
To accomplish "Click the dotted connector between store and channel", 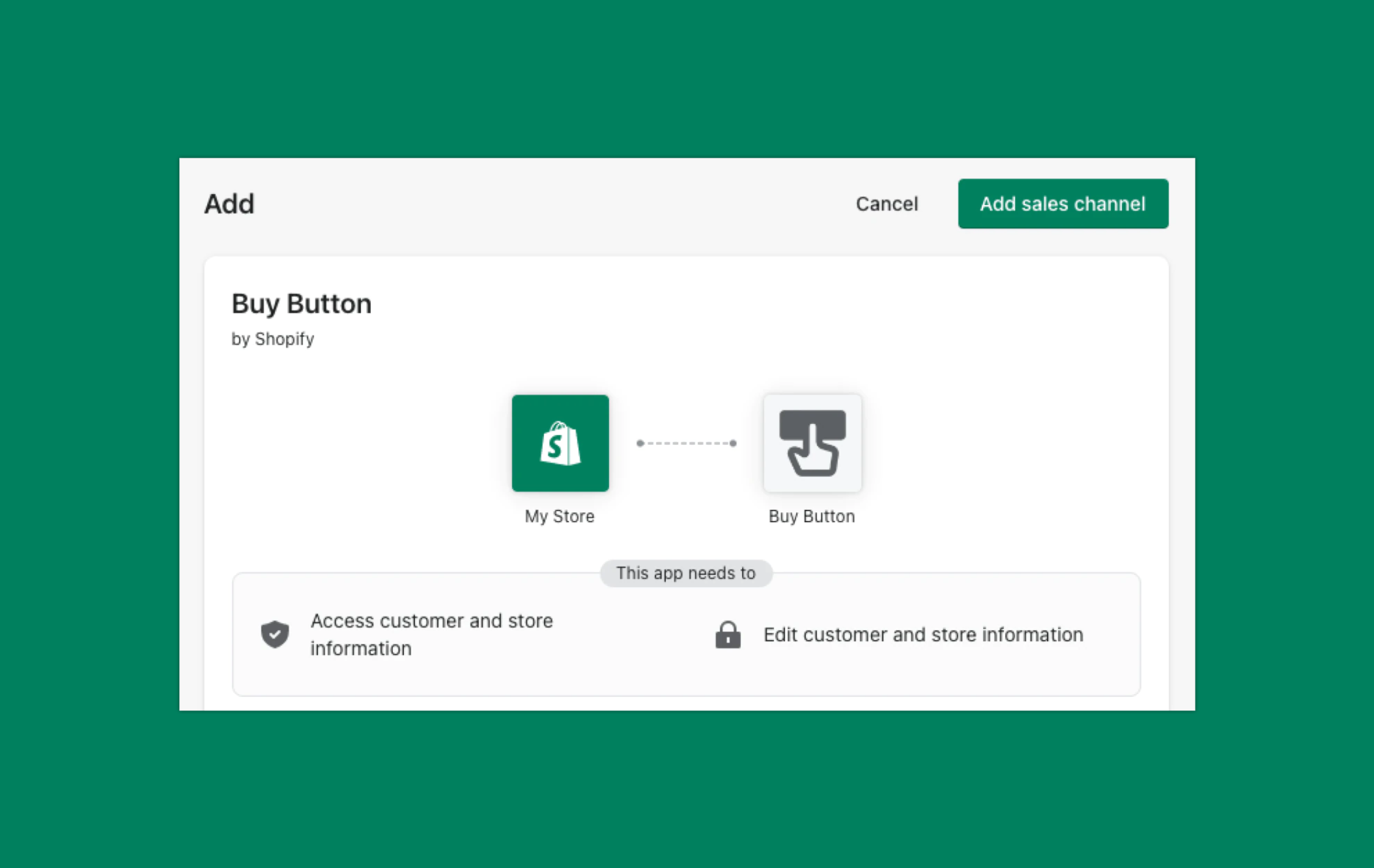I will pyautogui.click(x=686, y=443).
